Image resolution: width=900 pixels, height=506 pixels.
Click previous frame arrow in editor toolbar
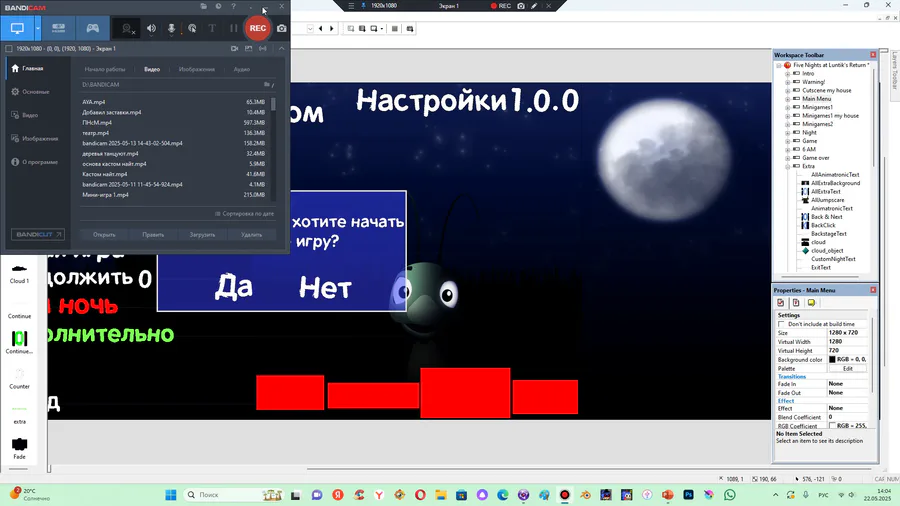click(321, 29)
